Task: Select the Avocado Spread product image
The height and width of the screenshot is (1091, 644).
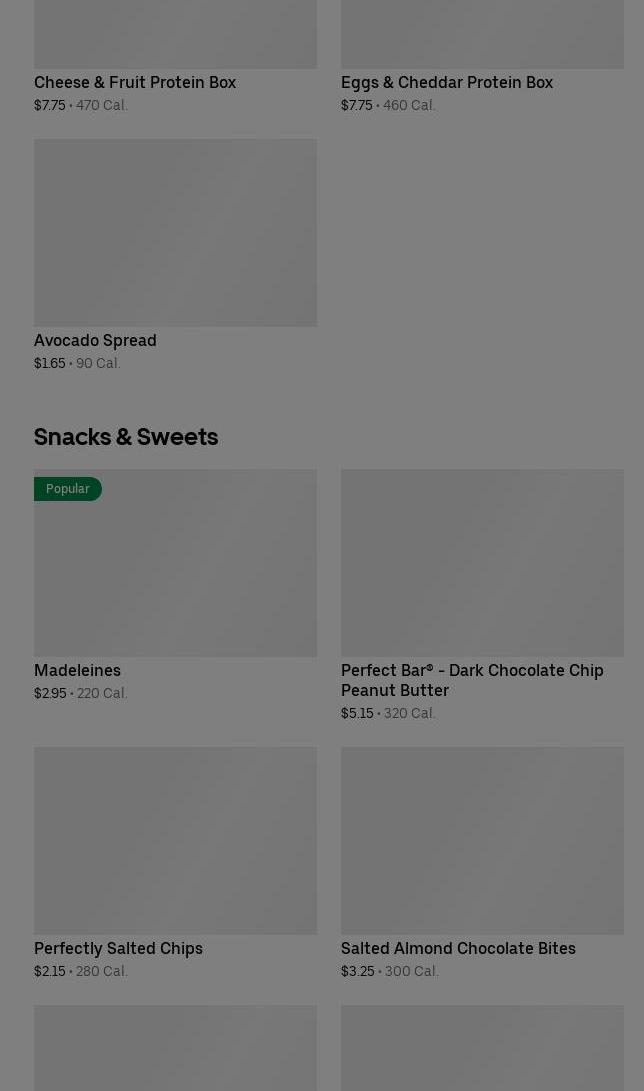Action: pyautogui.click(x=175, y=232)
